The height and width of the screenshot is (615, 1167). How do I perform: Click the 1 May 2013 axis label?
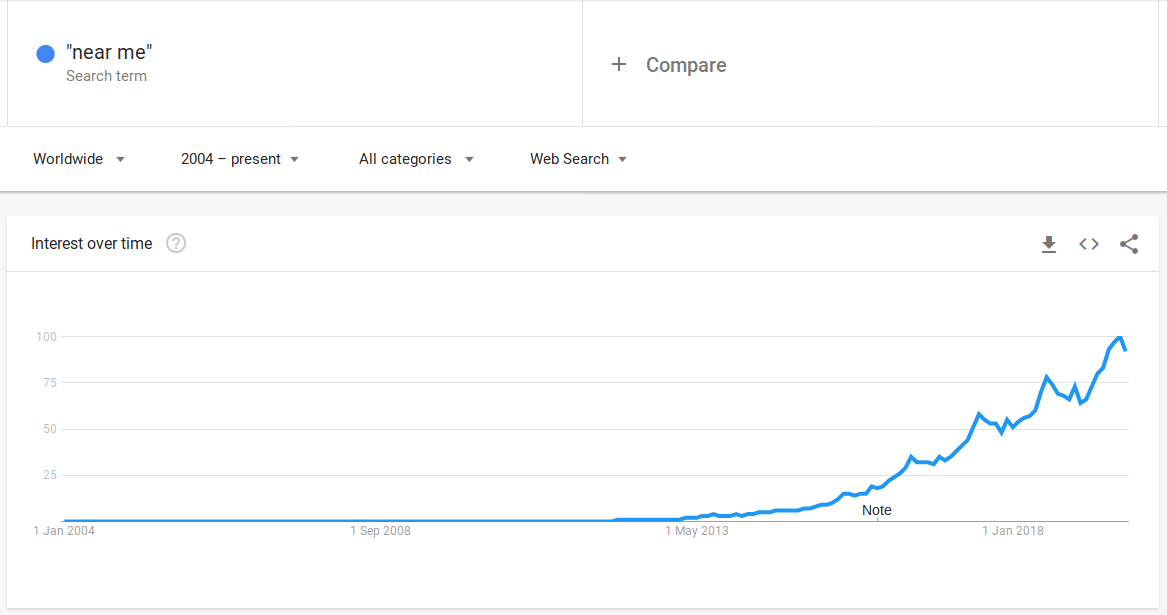[697, 531]
